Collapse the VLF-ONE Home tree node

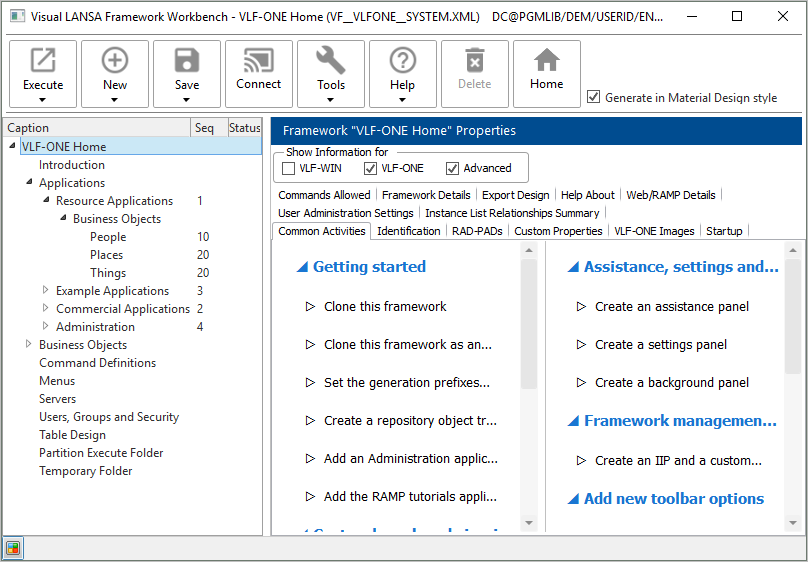coord(12,146)
